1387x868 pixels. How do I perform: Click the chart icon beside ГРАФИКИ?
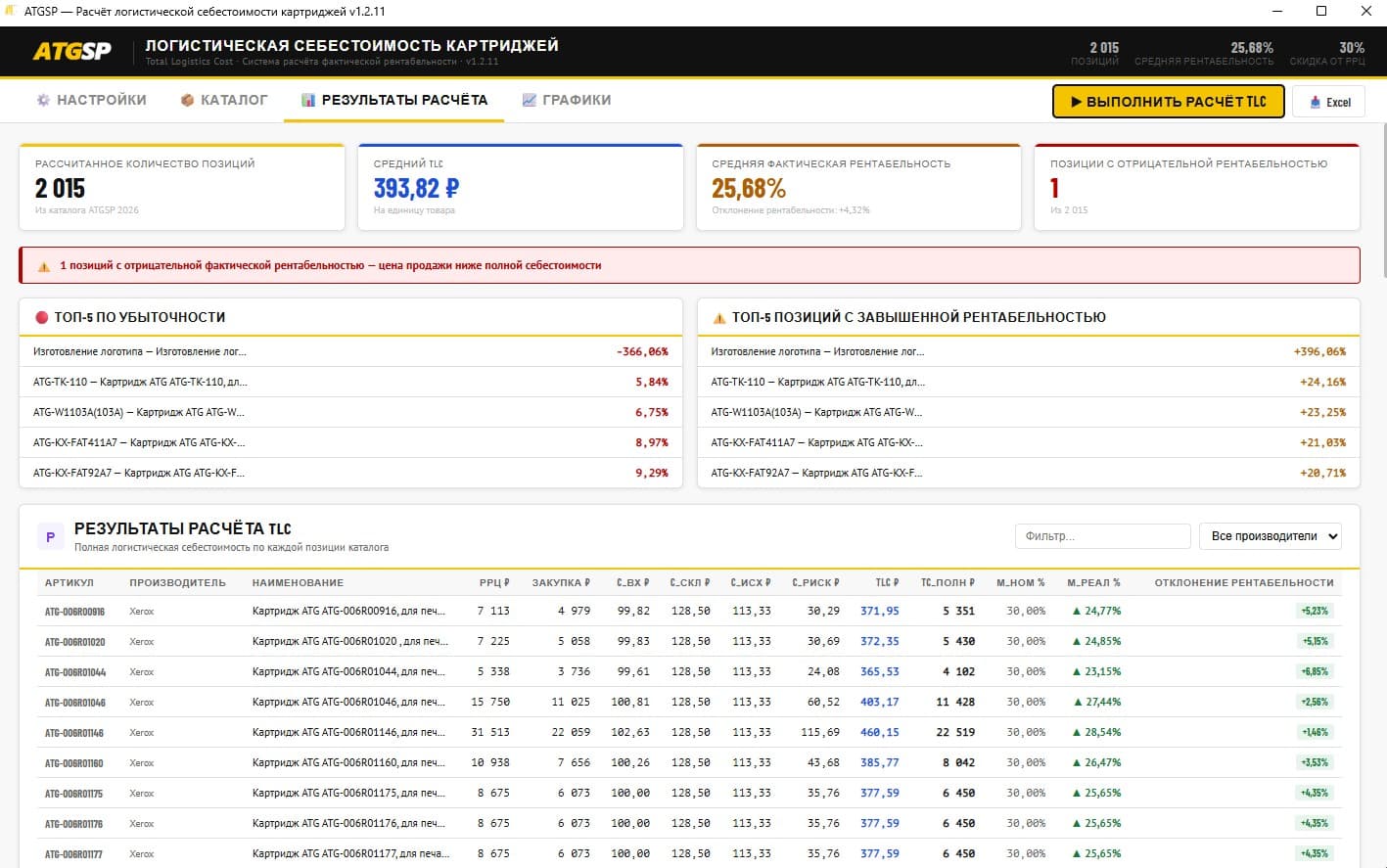[530, 100]
